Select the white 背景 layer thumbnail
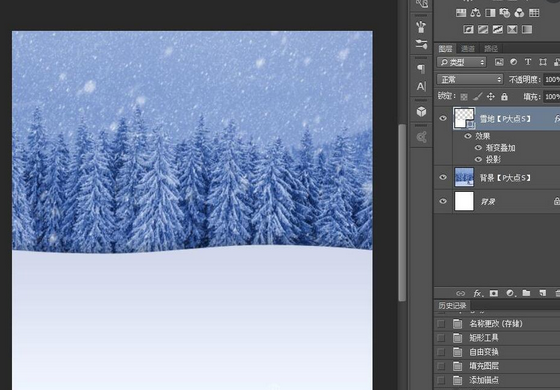 coord(464,201)
